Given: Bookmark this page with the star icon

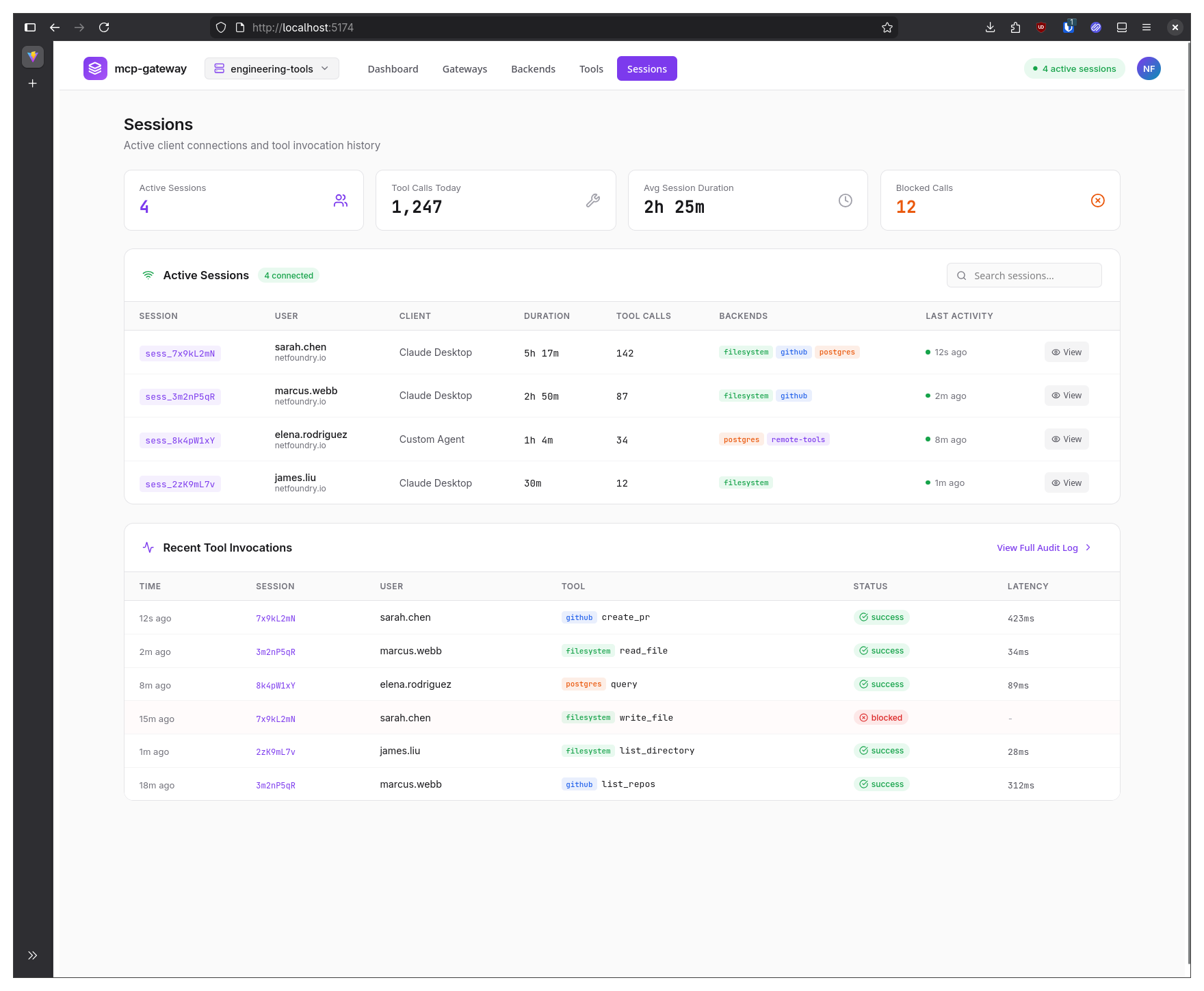Looking at the screenshot, I should click(887, 27).
